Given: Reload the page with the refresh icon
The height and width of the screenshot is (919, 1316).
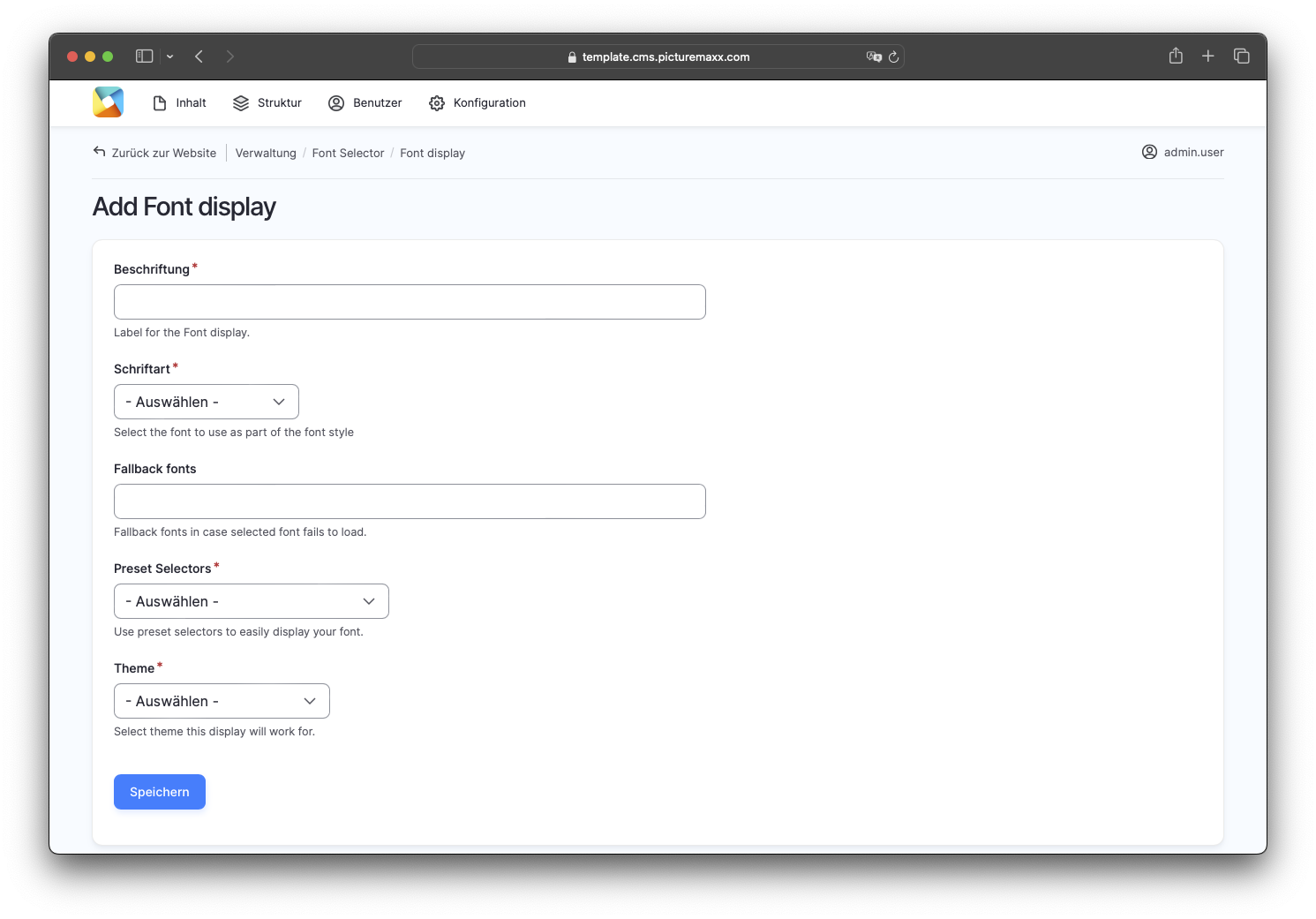Looking at the screenshot, I should (x=893, y=56).
